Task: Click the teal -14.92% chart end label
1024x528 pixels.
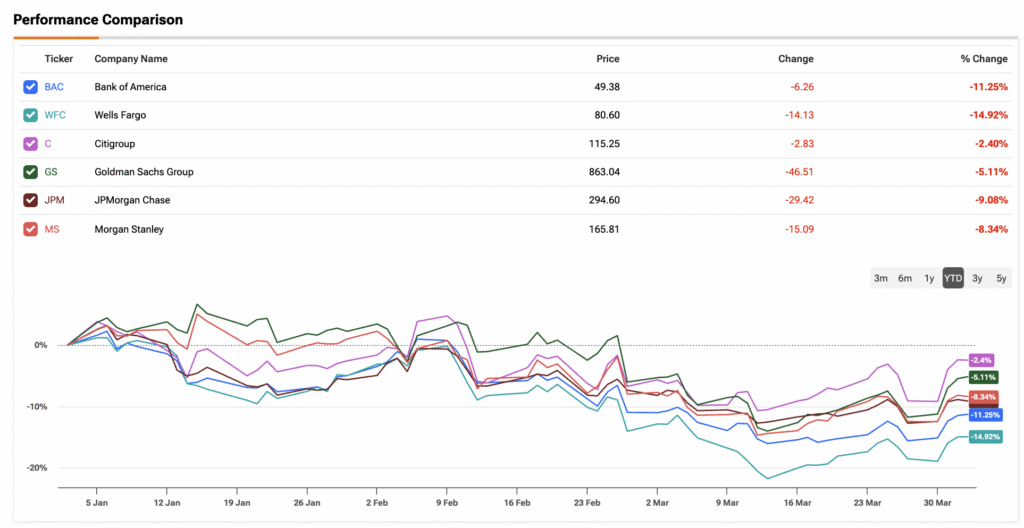Action: (x=985, y=437)
